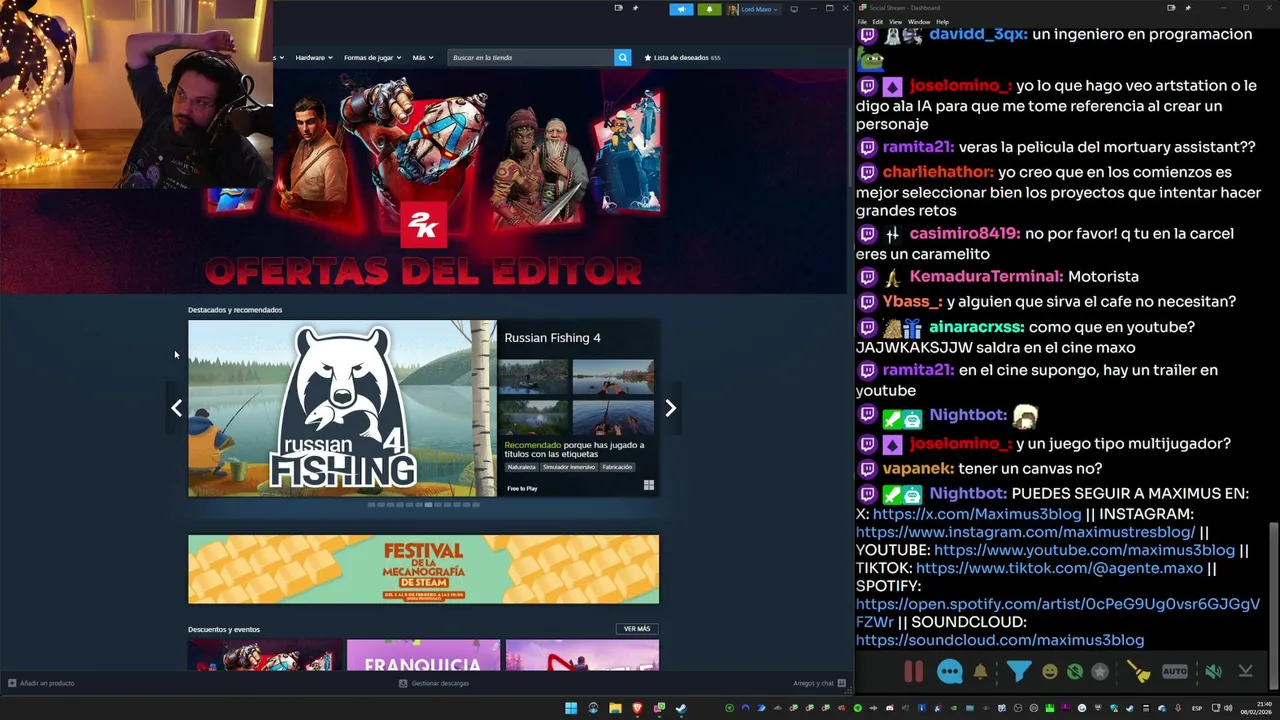
Task: Select the Simulador inmersivo tag
Action: click(569, 467)
